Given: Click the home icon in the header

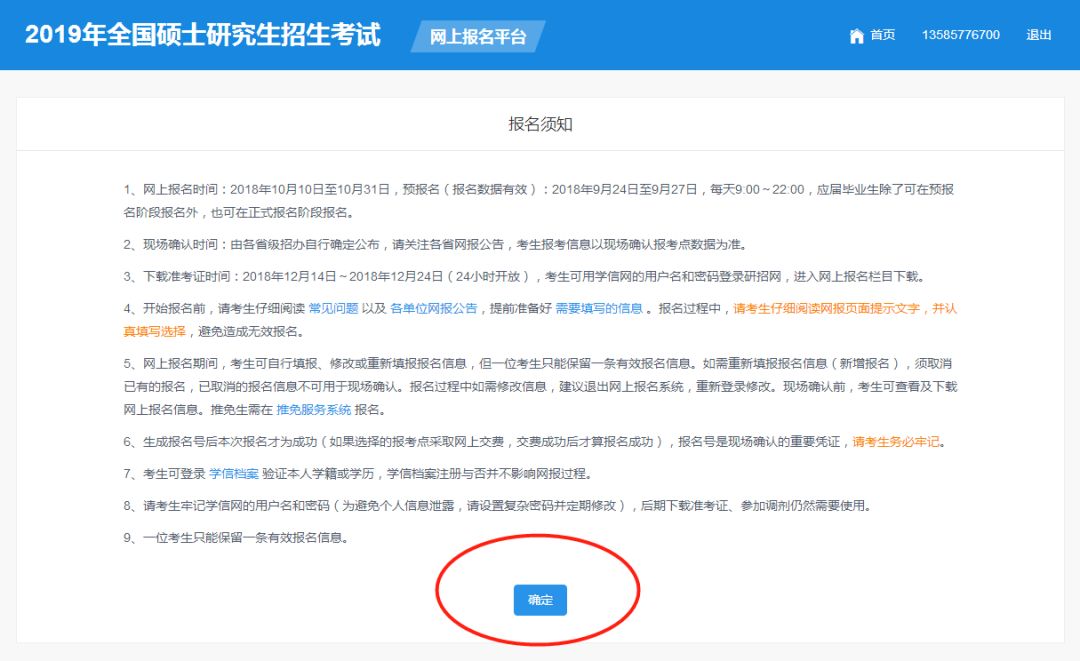Looking at the screenshot, I should [856, 36].
